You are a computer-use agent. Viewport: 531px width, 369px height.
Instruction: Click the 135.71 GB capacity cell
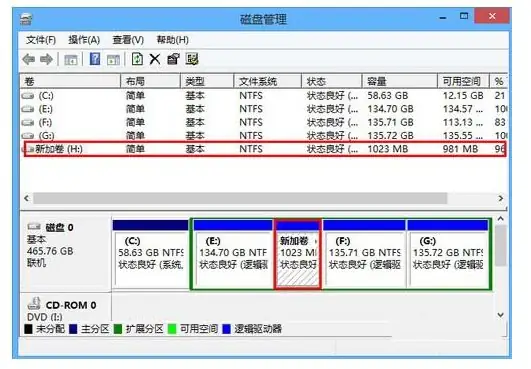(391, 122)
